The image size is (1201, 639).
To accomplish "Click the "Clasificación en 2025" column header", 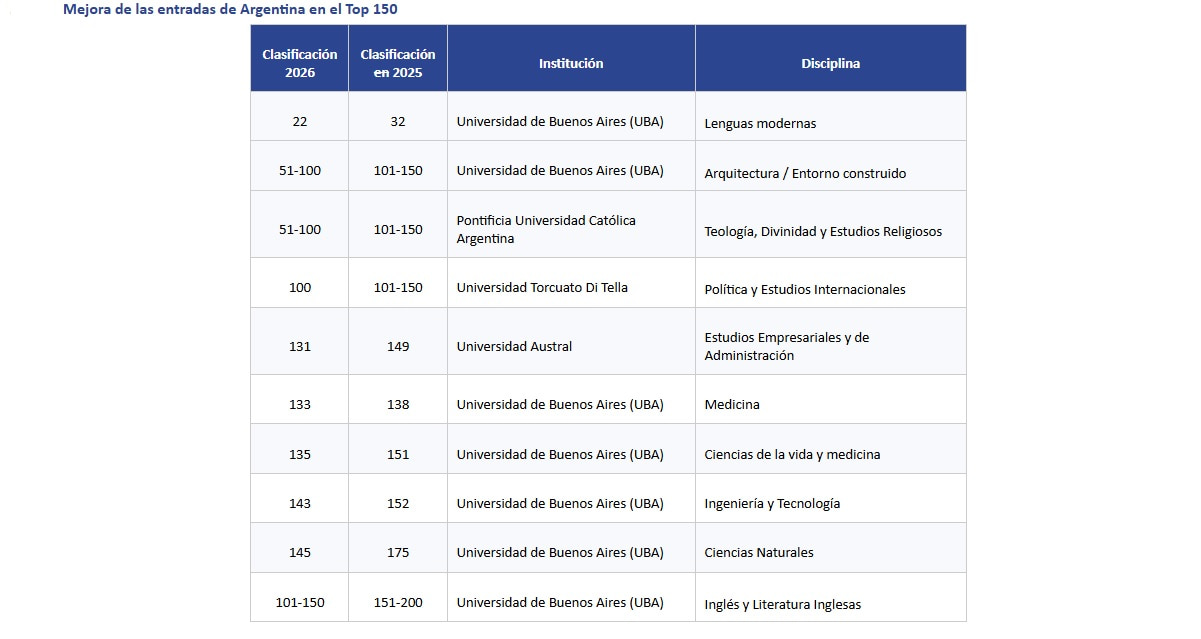I will 398,63.
